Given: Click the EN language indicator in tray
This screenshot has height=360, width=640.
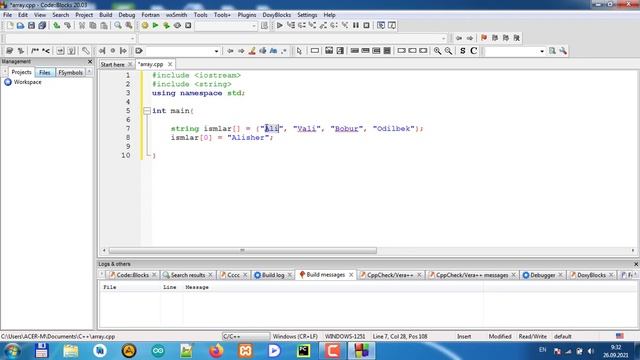Looking at the screenshot, I should [x=542, y=350].
